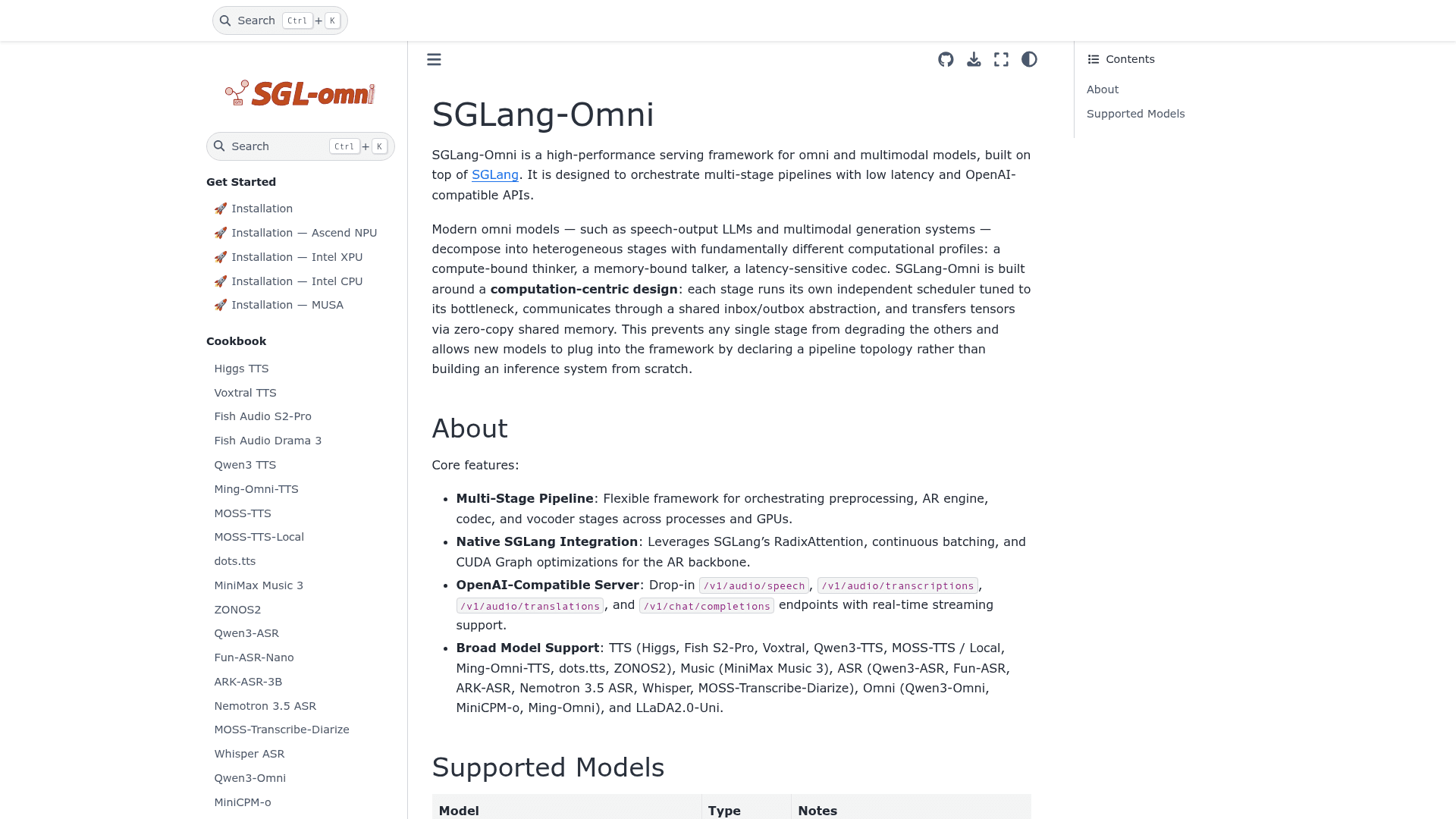
Task: Toggle light/dark theme icon
Action: [1029, 59]
